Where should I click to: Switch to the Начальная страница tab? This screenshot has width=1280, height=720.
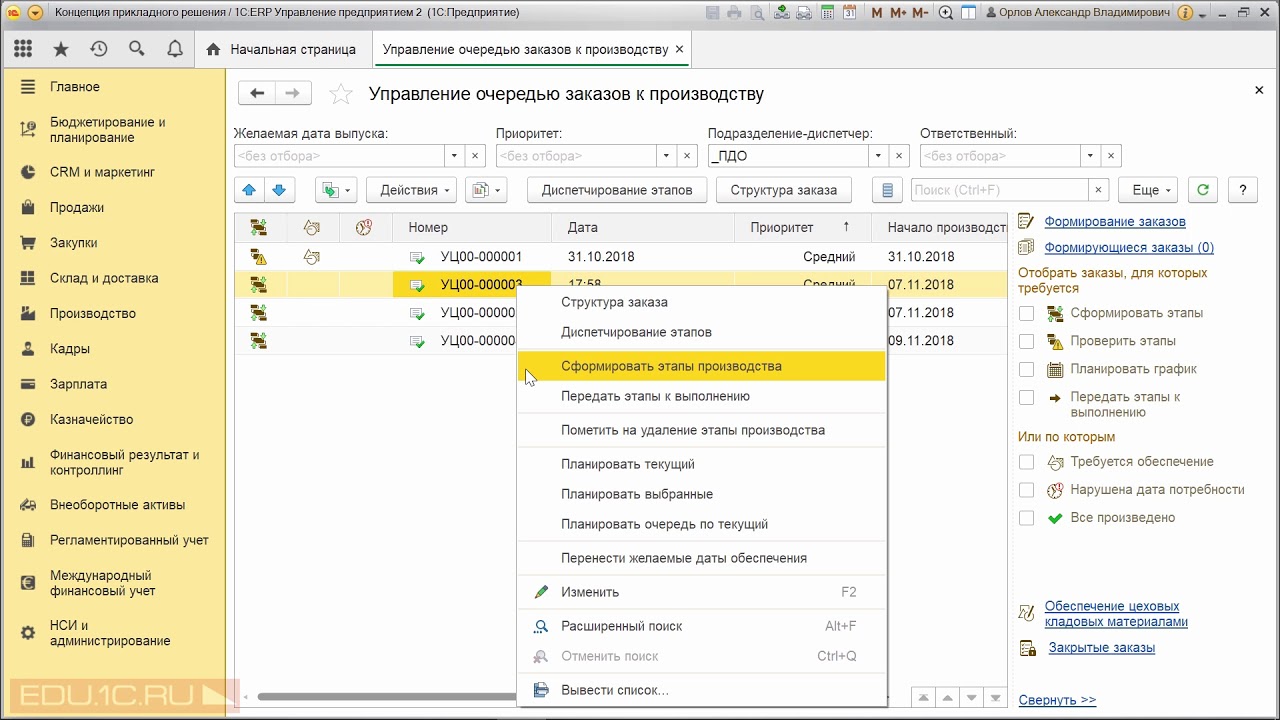pos(290,48)
